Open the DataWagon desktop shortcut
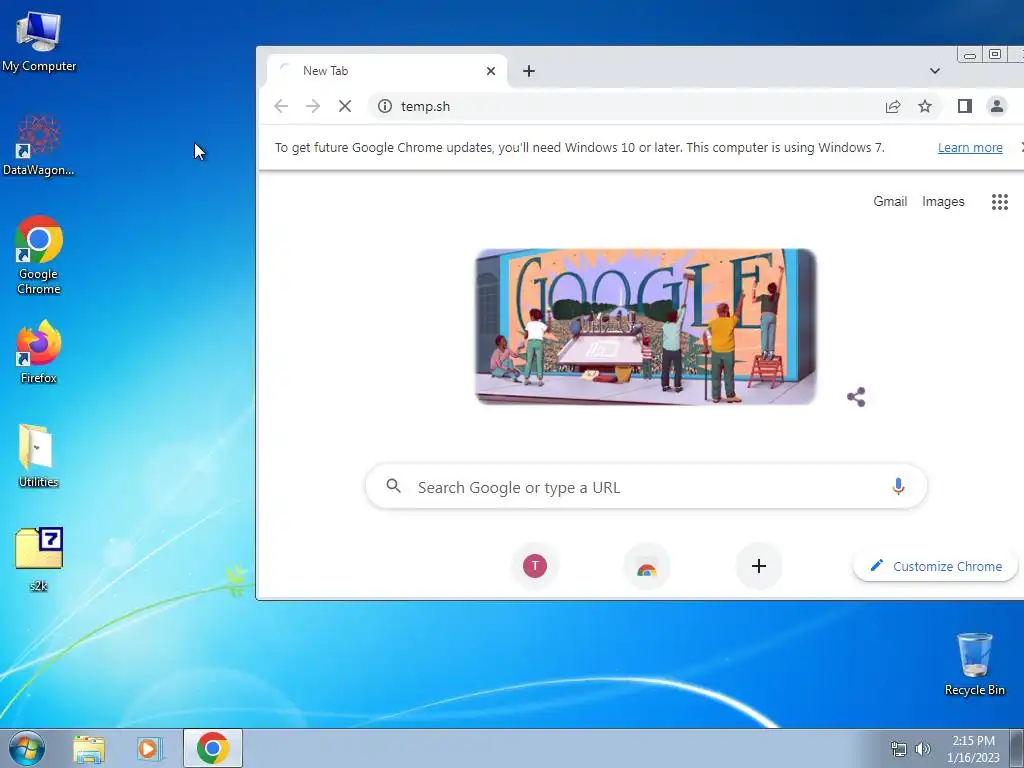This screenshot has height=768, width=1024. [39, 145]
